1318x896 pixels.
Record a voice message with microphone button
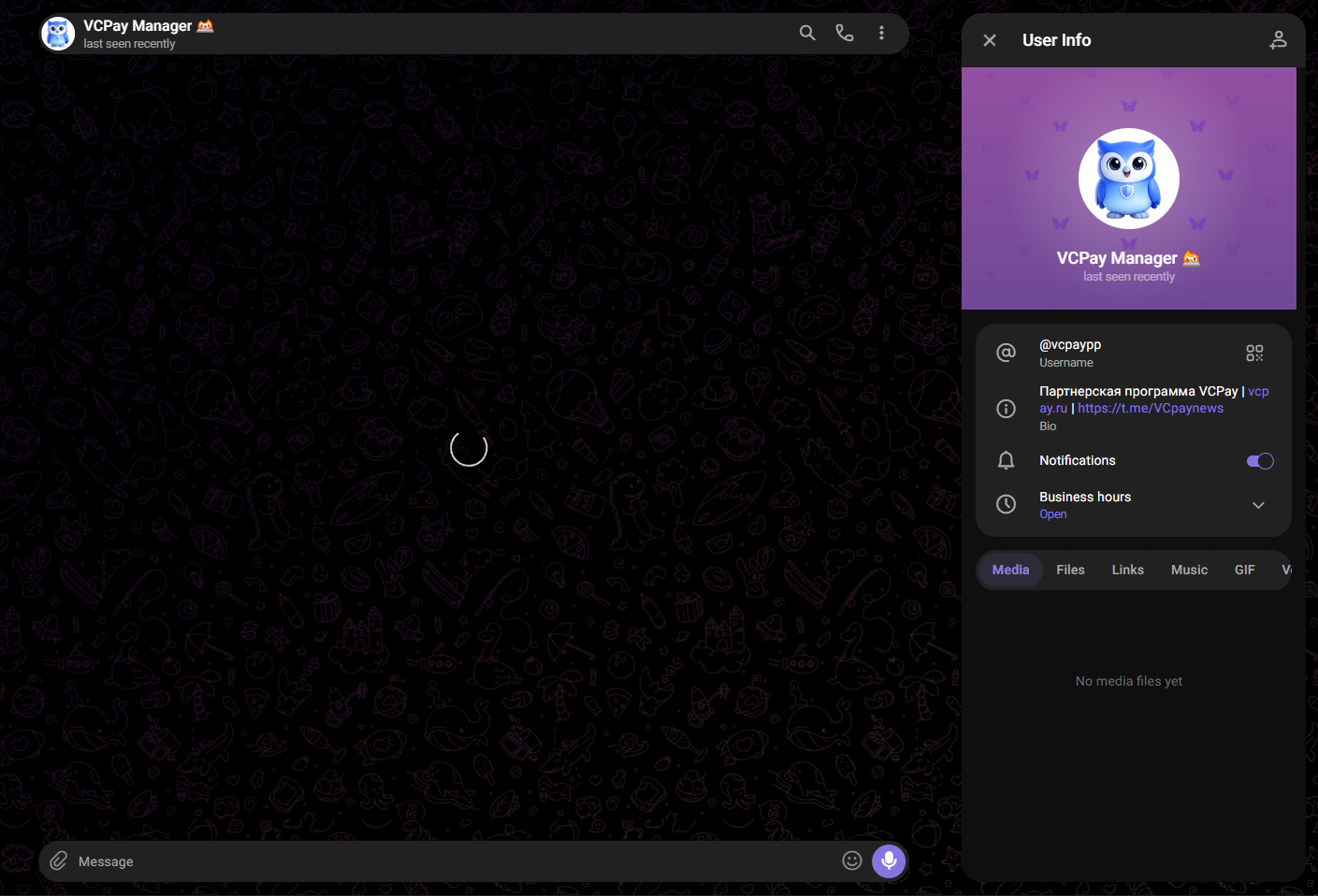(x=889, y=860)
